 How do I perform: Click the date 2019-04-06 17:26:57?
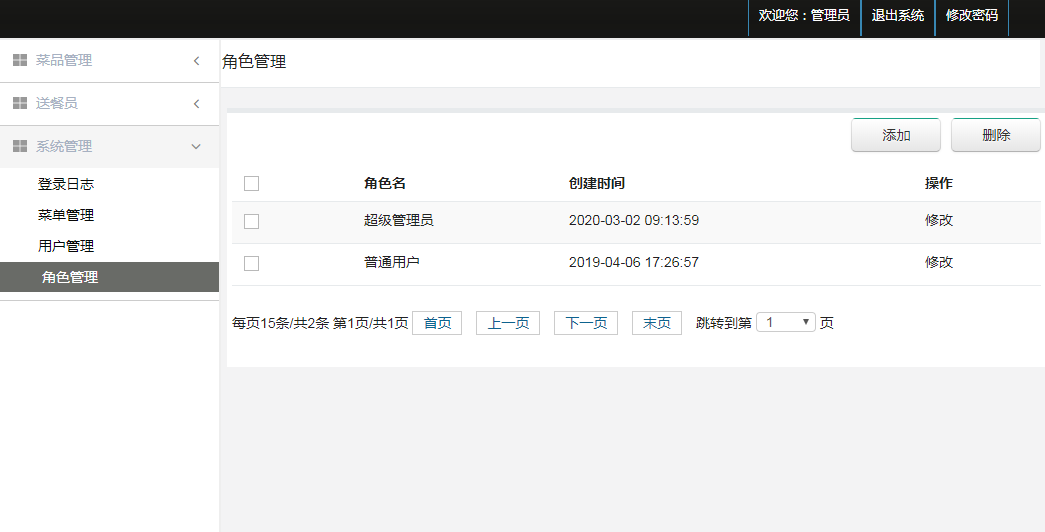(x=634, y=263)
